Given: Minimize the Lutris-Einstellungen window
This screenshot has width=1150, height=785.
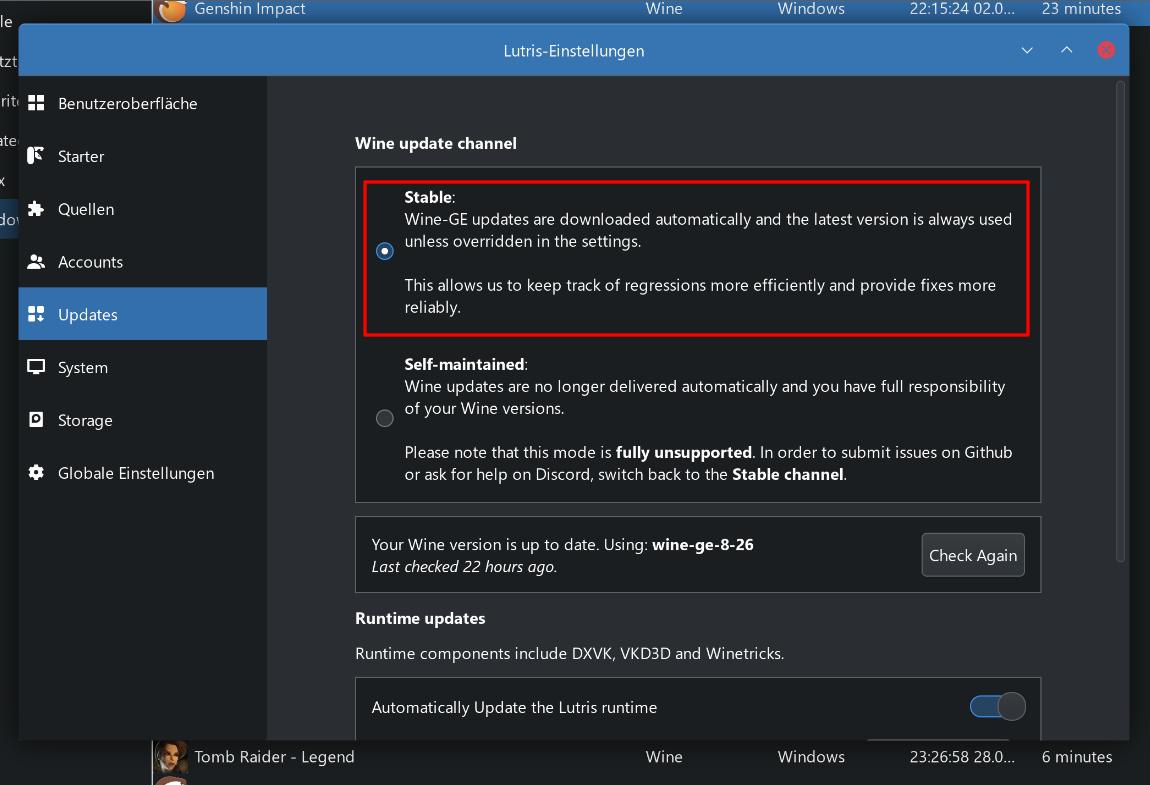Looking at the screenshot, I should point(1027,50).
